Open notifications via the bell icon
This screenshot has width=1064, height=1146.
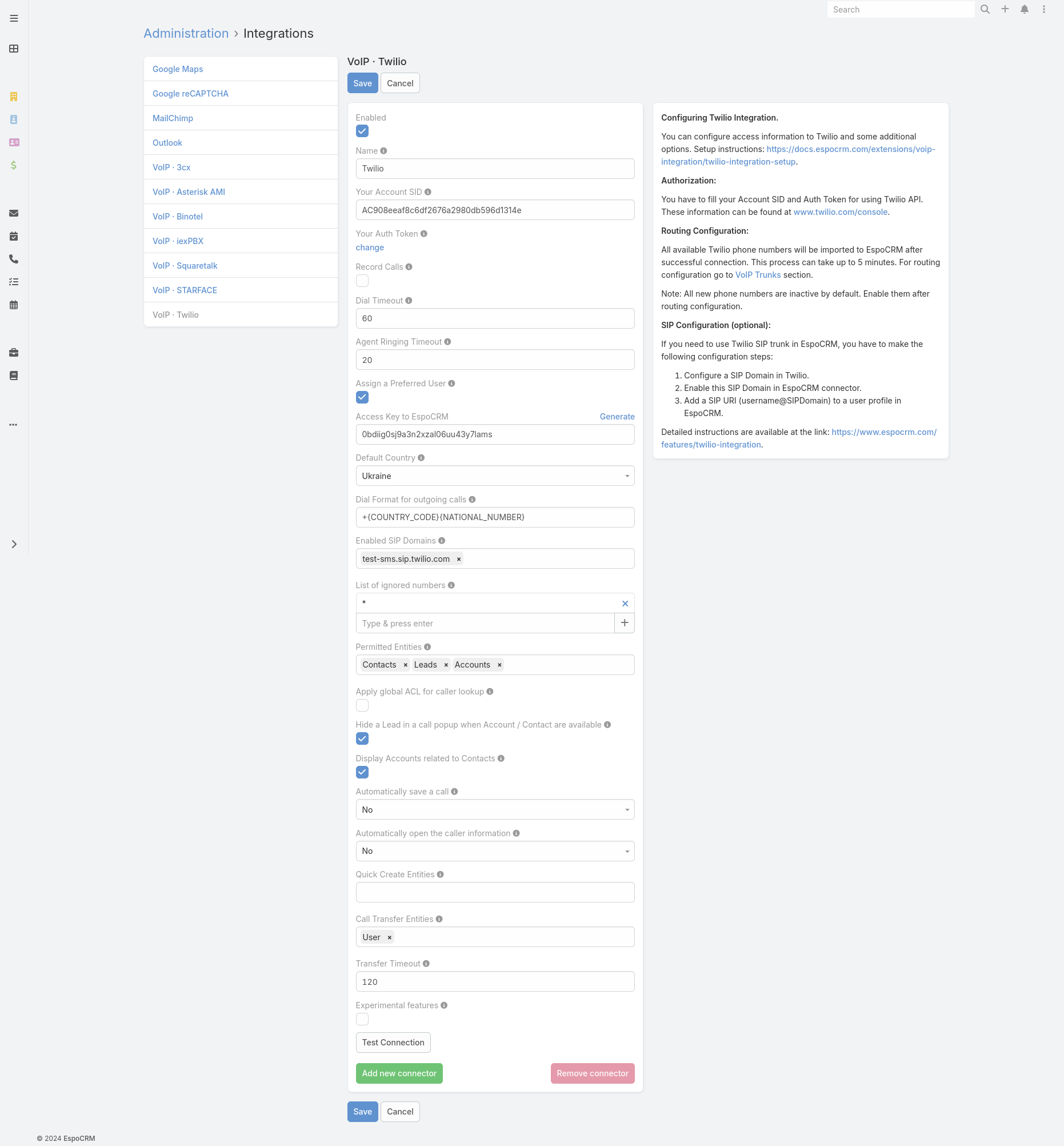1025,9
